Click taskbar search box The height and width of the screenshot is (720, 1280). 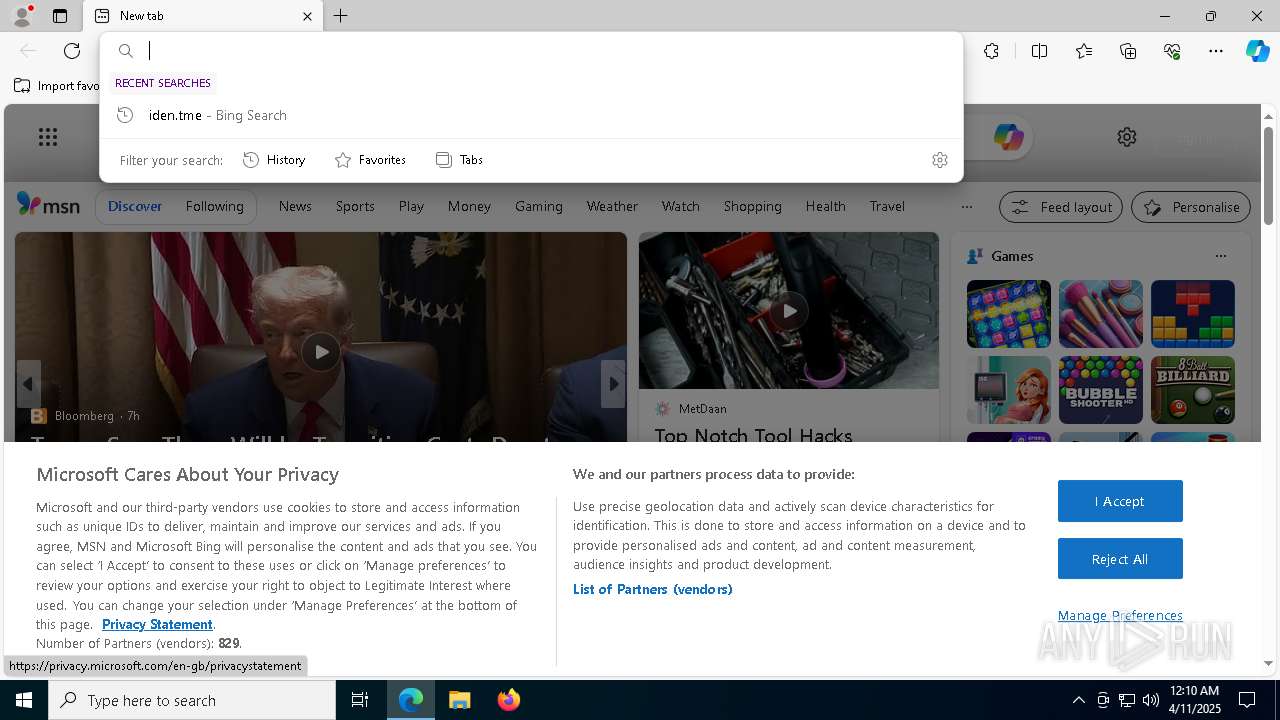click(x=192, y=700)
